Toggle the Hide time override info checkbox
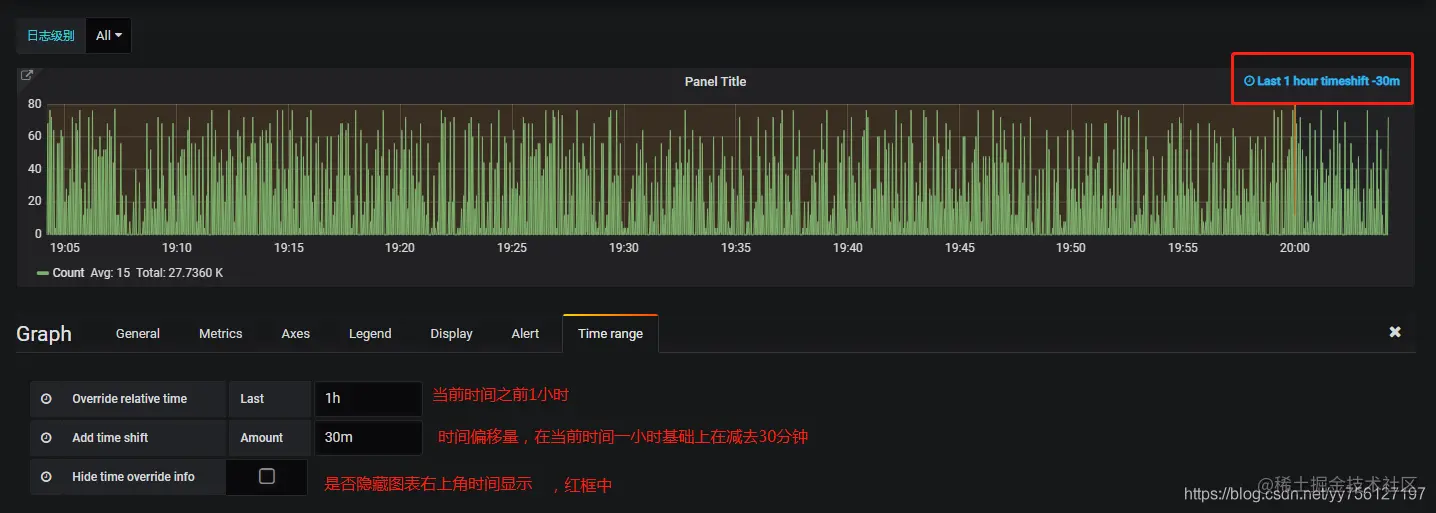The width and height of the screenshot is (1436, 513). [267, 476]
